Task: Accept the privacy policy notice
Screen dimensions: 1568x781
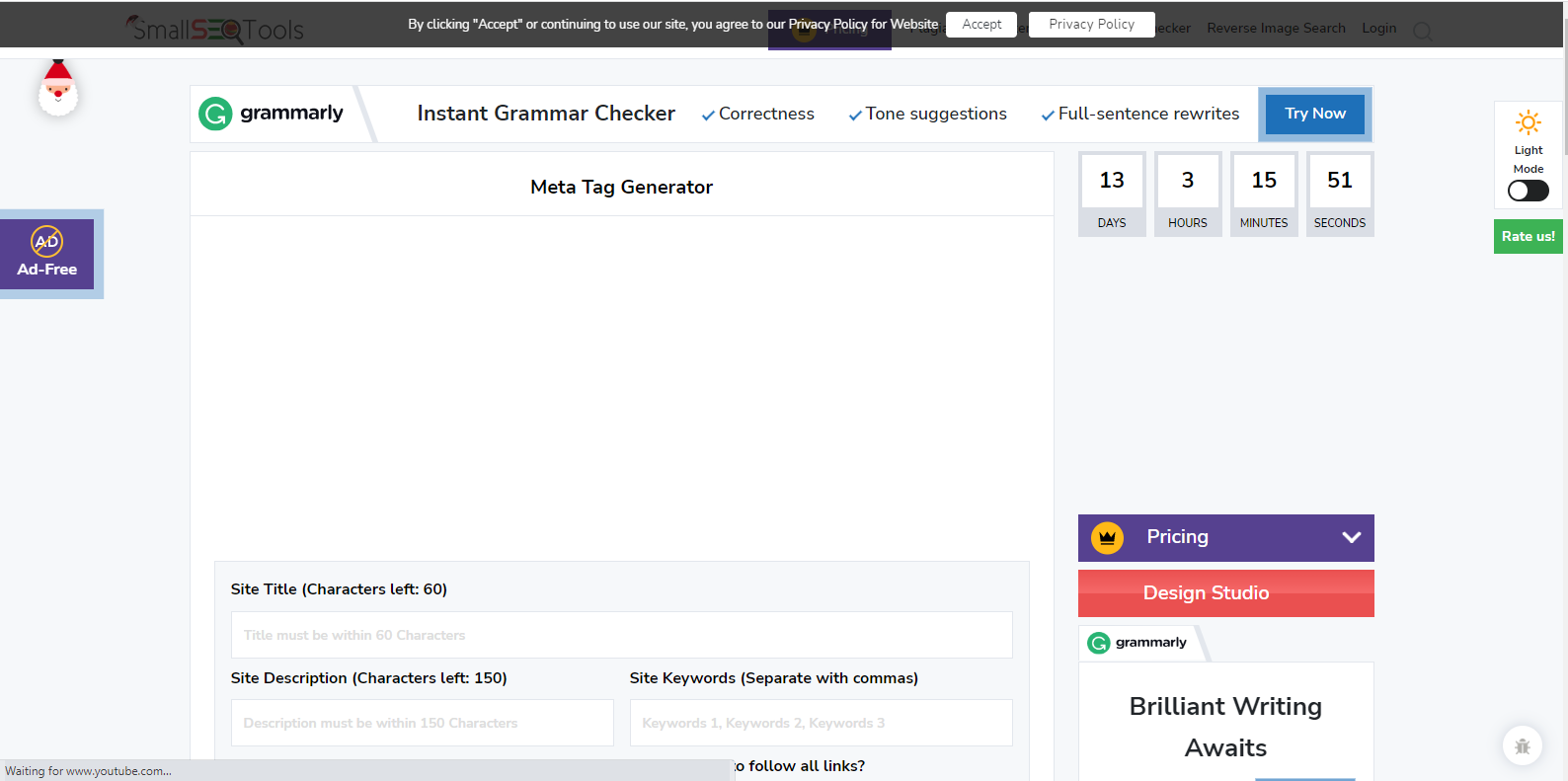Action: (x=981, y=25)
